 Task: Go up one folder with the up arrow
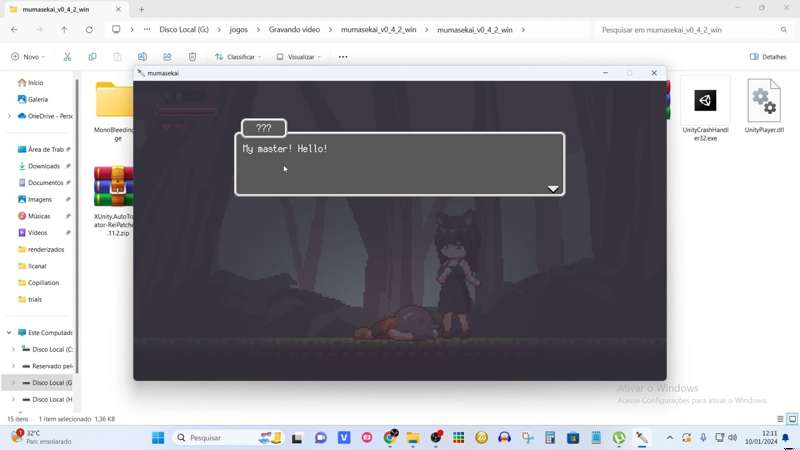click(64, 30)
